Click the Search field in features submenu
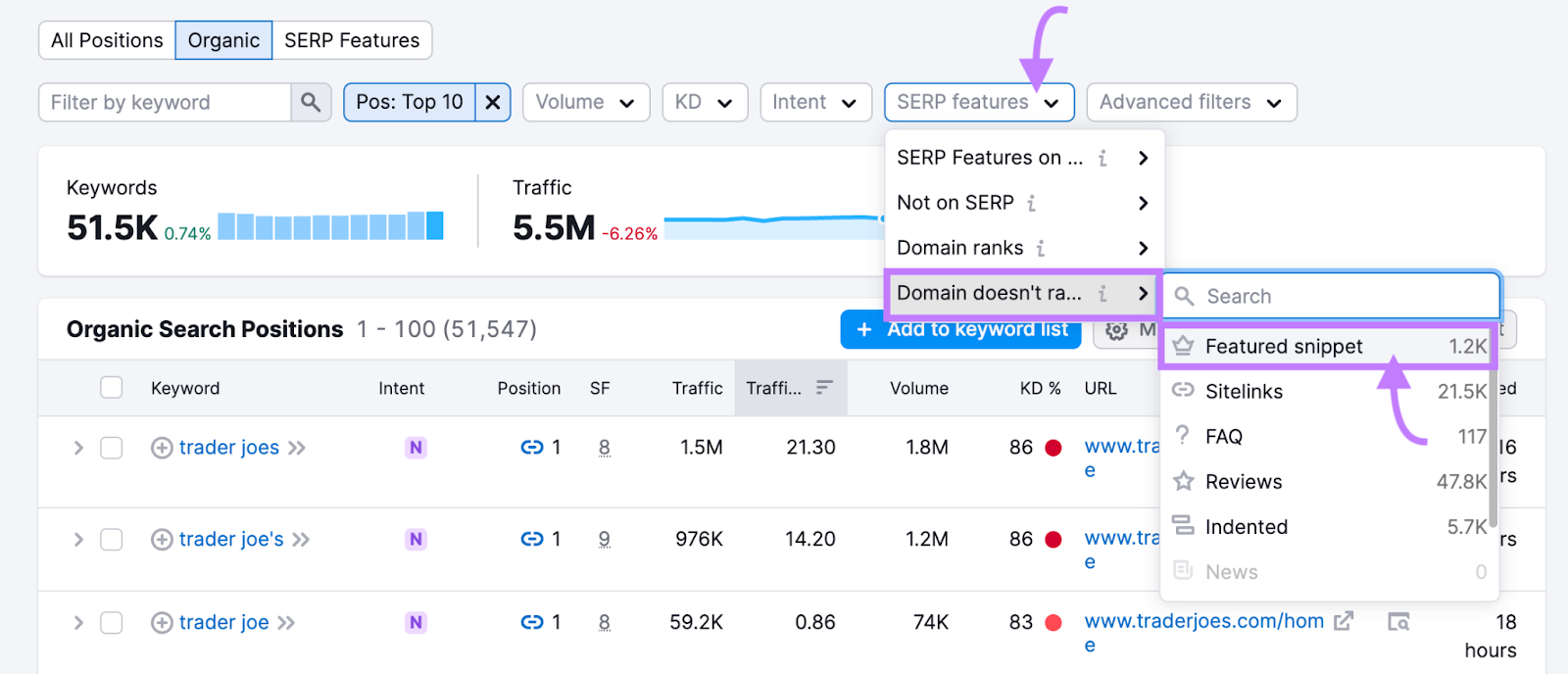 (x=1331, y=296)
